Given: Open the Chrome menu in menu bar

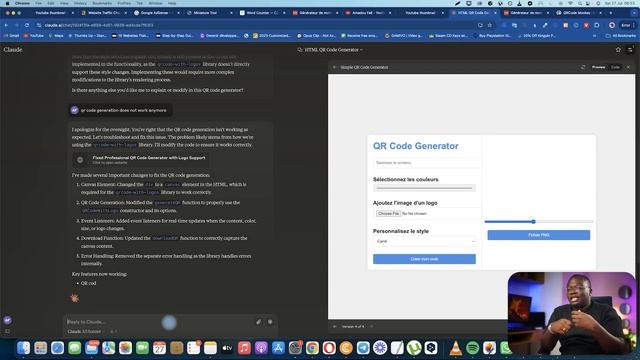Looking at the screenshot, I should coord(22,3).
